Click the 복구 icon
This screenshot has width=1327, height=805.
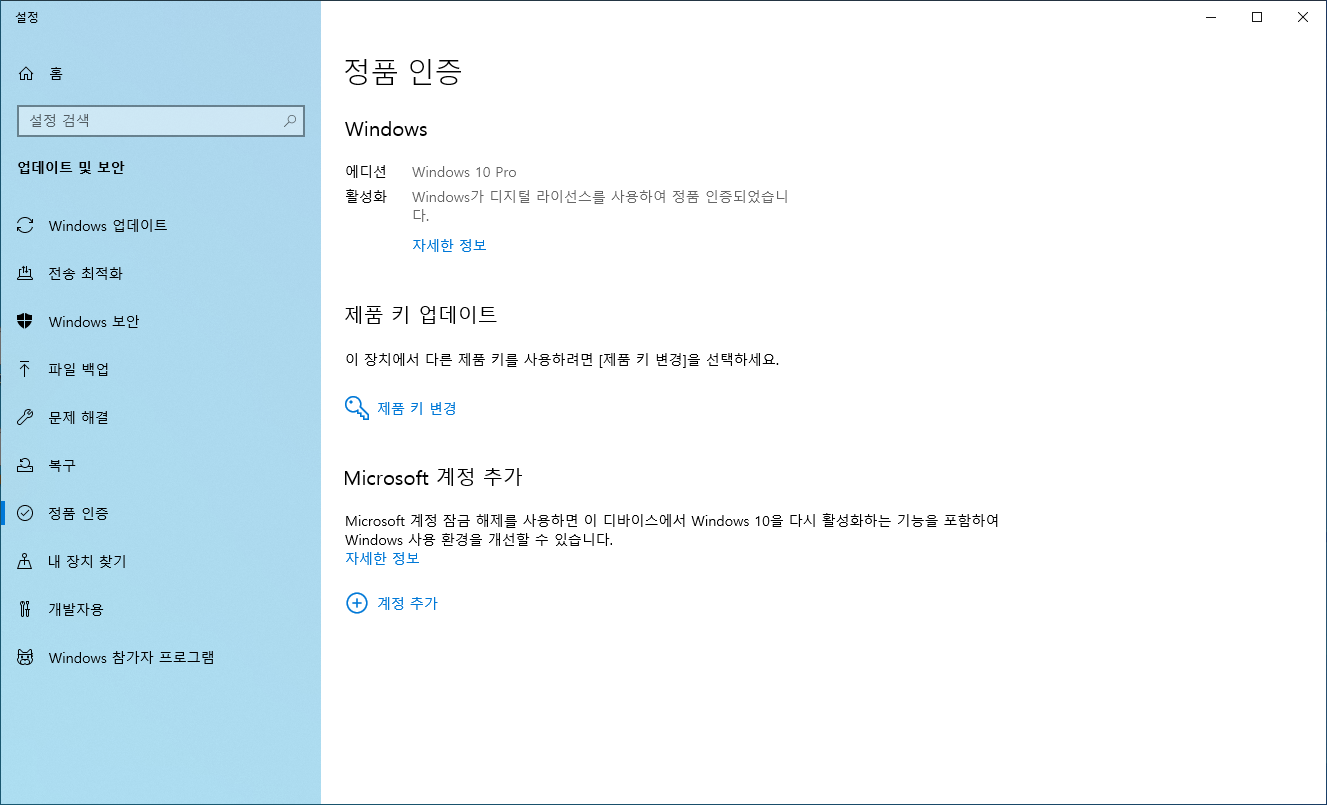click(26, 465)
